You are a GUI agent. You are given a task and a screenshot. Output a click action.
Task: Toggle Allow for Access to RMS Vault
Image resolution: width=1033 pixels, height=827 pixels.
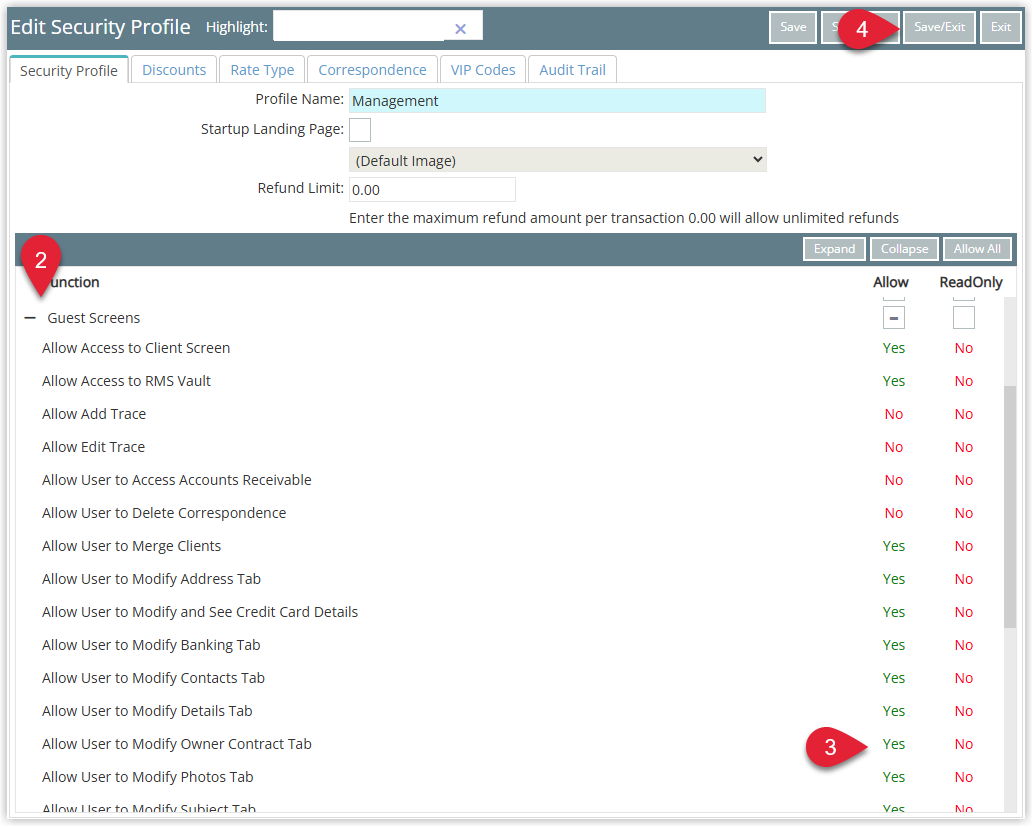[893, 382]
